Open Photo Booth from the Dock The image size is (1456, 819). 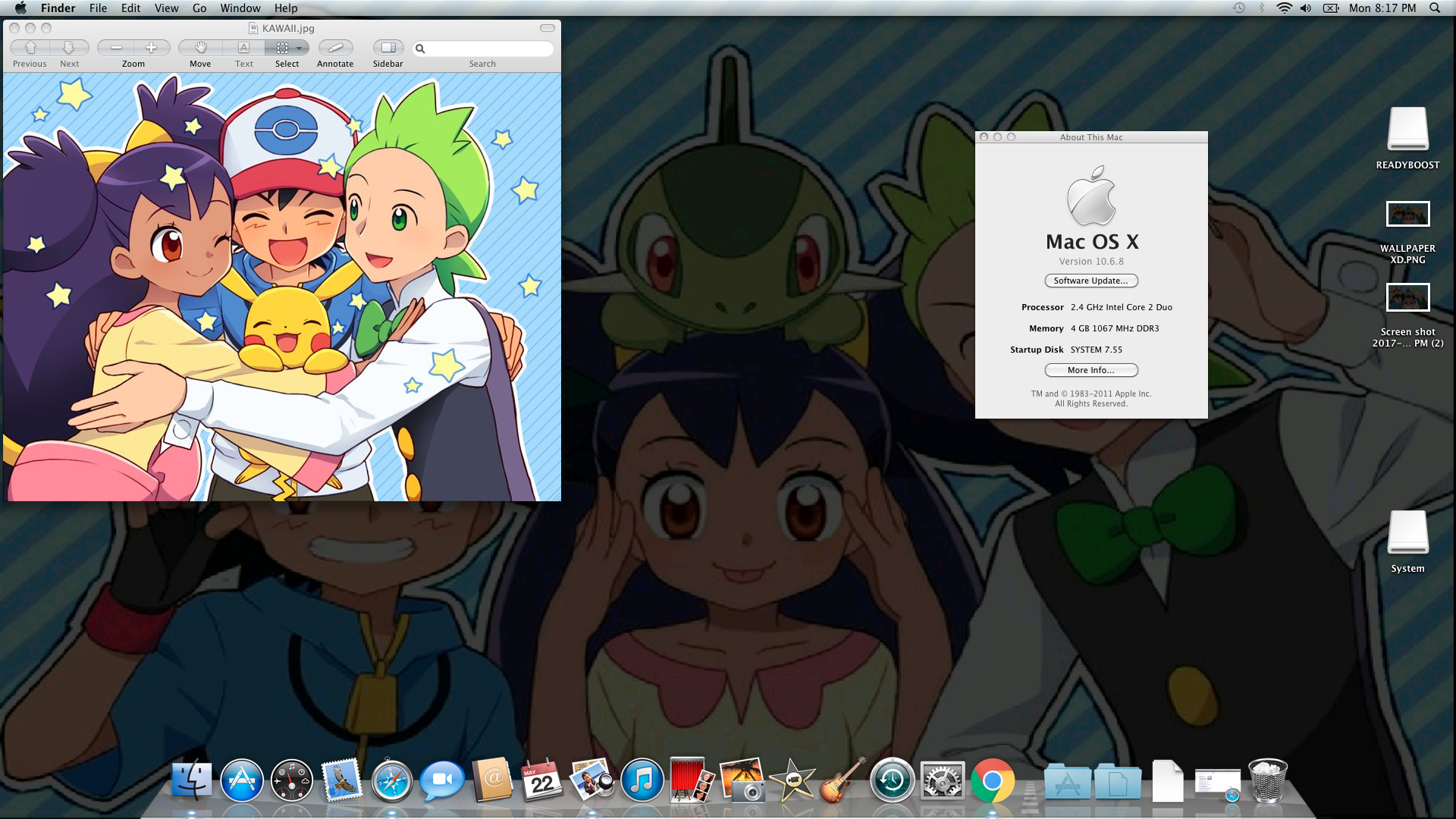(x=692, y=780)
